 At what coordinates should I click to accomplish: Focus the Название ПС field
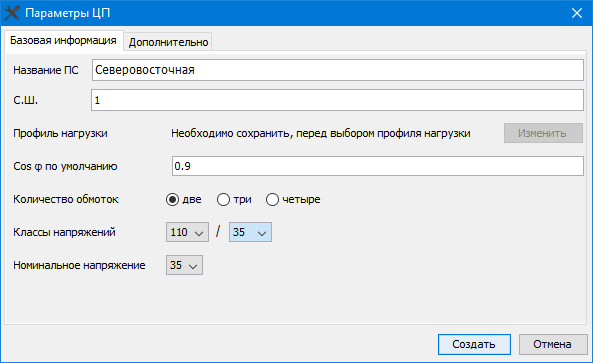click(338, 70)
